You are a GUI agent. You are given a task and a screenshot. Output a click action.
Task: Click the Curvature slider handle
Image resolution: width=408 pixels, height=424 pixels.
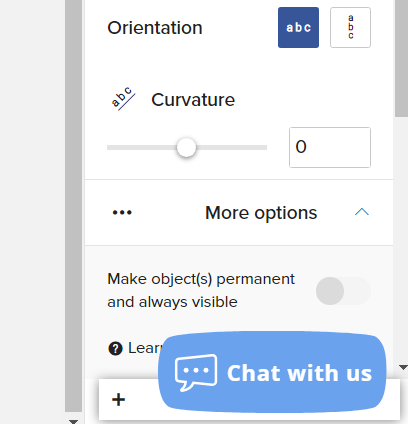pyautogui.click(x=186, y=147)
